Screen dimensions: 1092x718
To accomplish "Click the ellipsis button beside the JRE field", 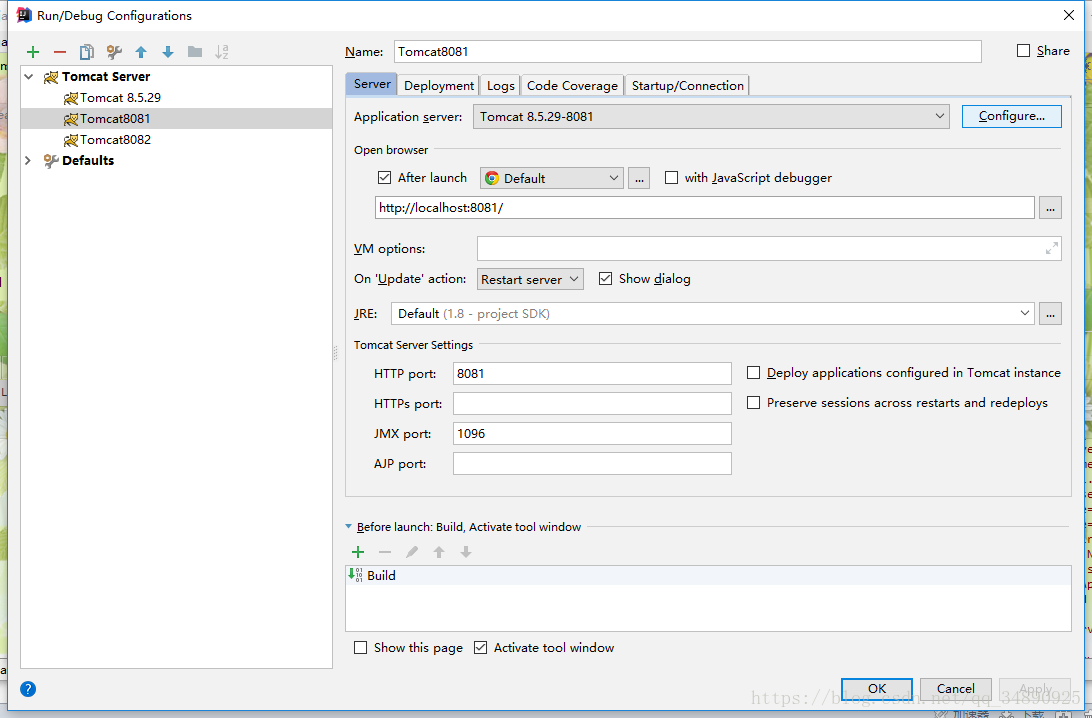I will coord(1050,313).
